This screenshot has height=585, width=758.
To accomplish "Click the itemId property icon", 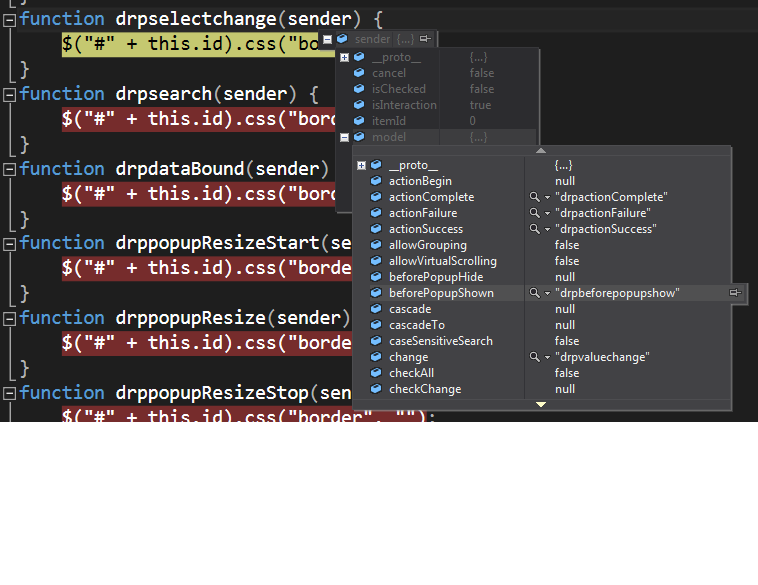I will coord(359,120).
